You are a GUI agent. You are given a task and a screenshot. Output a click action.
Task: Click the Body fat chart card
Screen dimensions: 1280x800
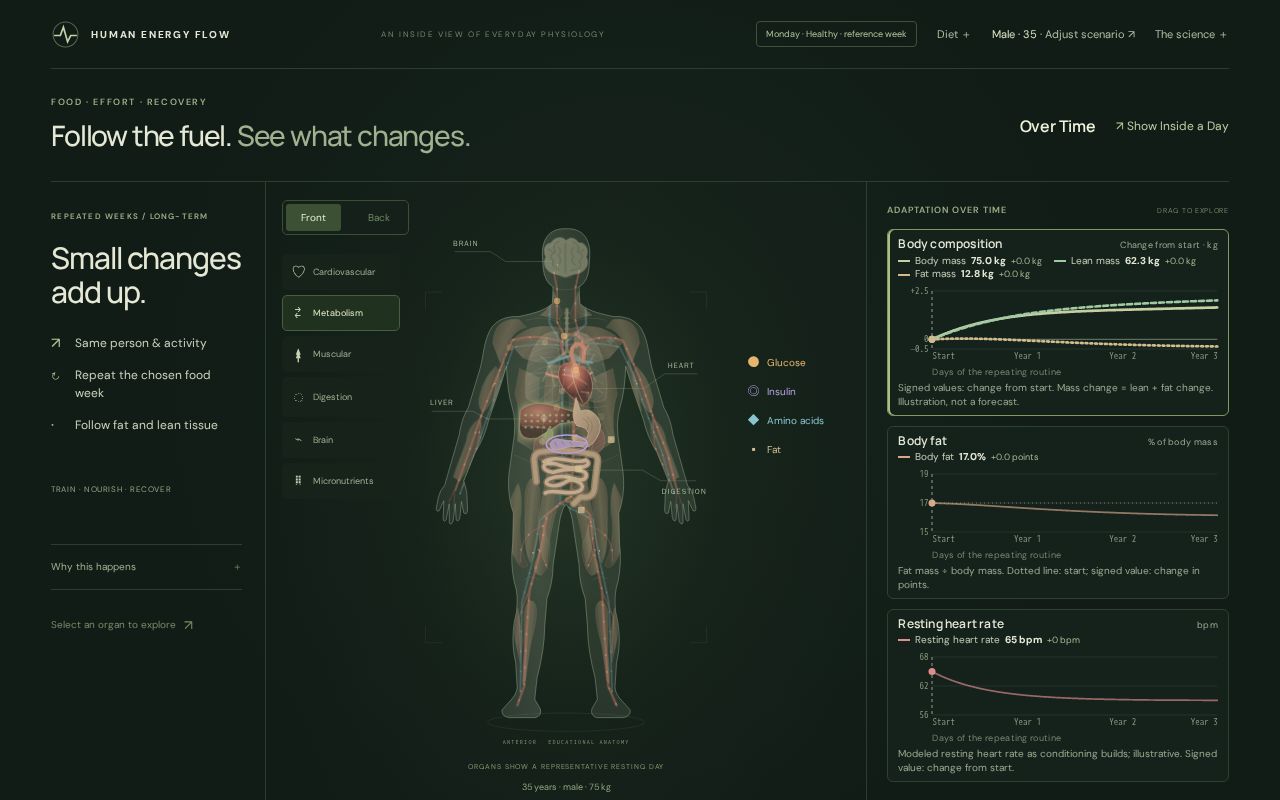click(x=1057, y=513)
